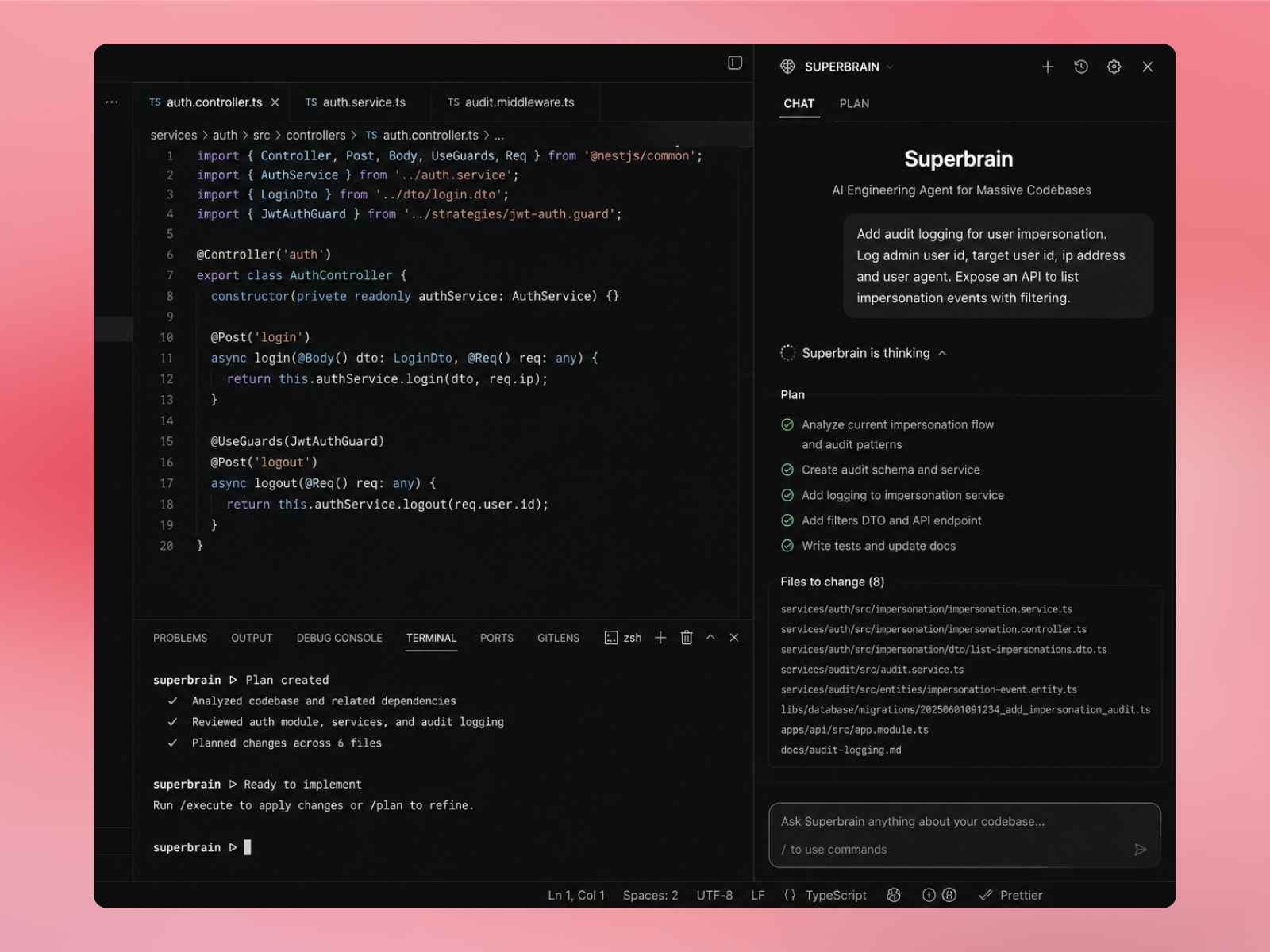Open the PROBLEMS panel tab
The width and height of the screenshot is (1270, 952).
click(180, 638)
